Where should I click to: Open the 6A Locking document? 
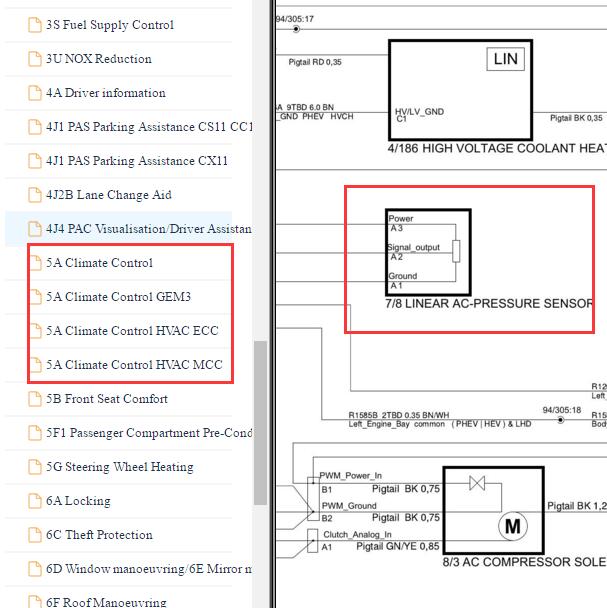point(118,501)
